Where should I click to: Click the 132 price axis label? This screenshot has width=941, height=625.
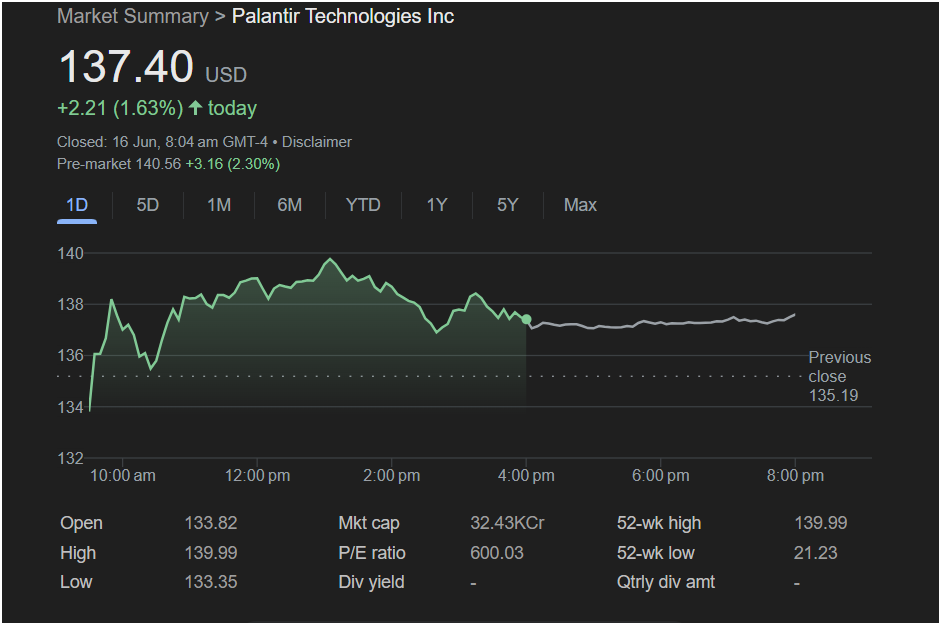point(70,459)
